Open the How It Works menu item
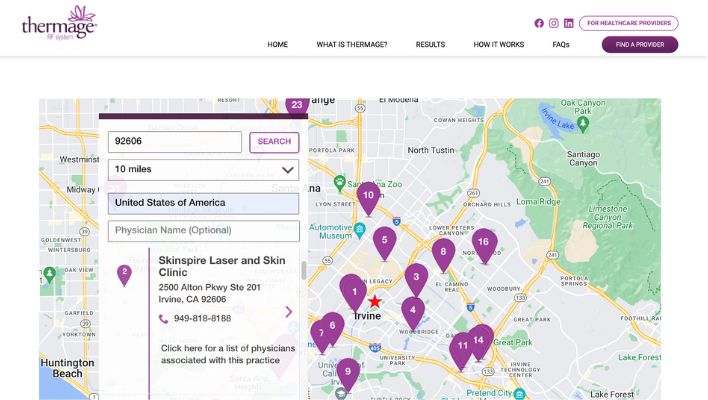Image resolution: width=708 pixels, height=400 pixels. point(498,45)
